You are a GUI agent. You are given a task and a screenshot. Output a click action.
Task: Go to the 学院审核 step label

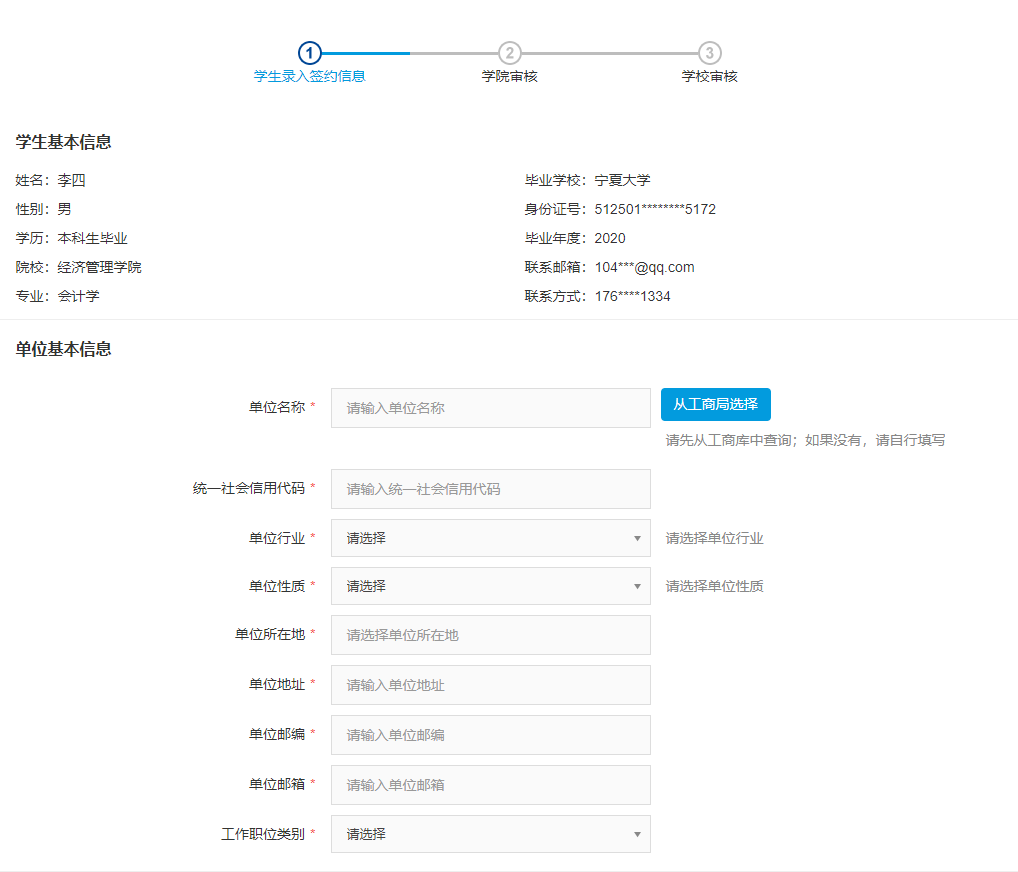(510, 77)
